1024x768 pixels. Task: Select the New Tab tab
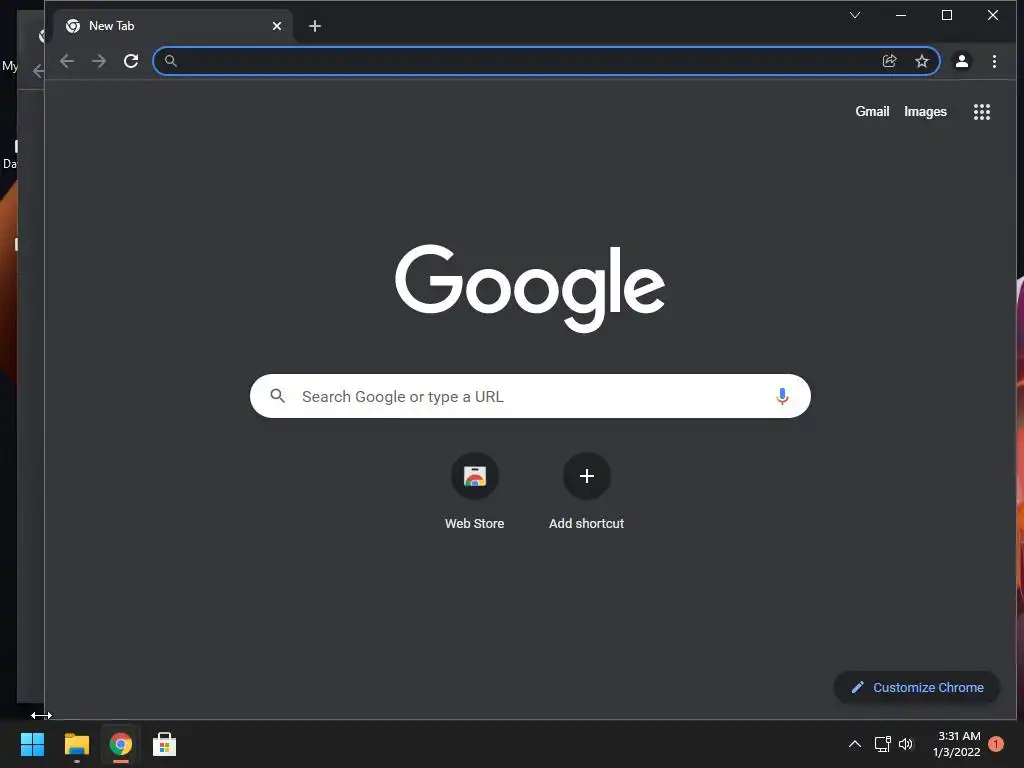174,26
